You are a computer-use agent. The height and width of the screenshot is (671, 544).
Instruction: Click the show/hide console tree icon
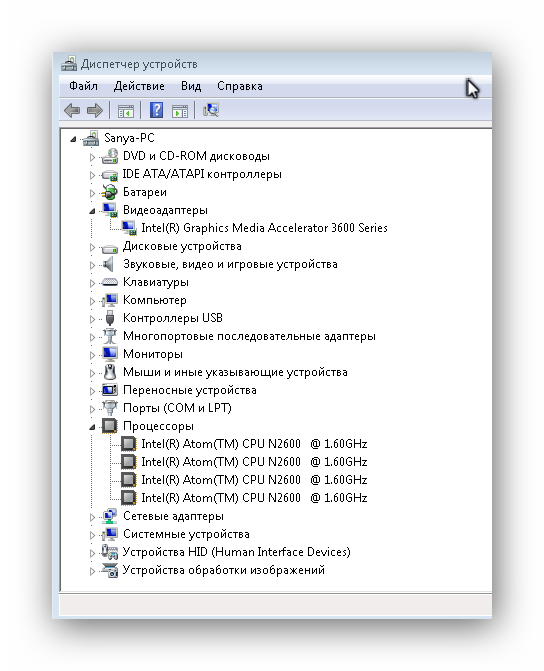point(125,111)
